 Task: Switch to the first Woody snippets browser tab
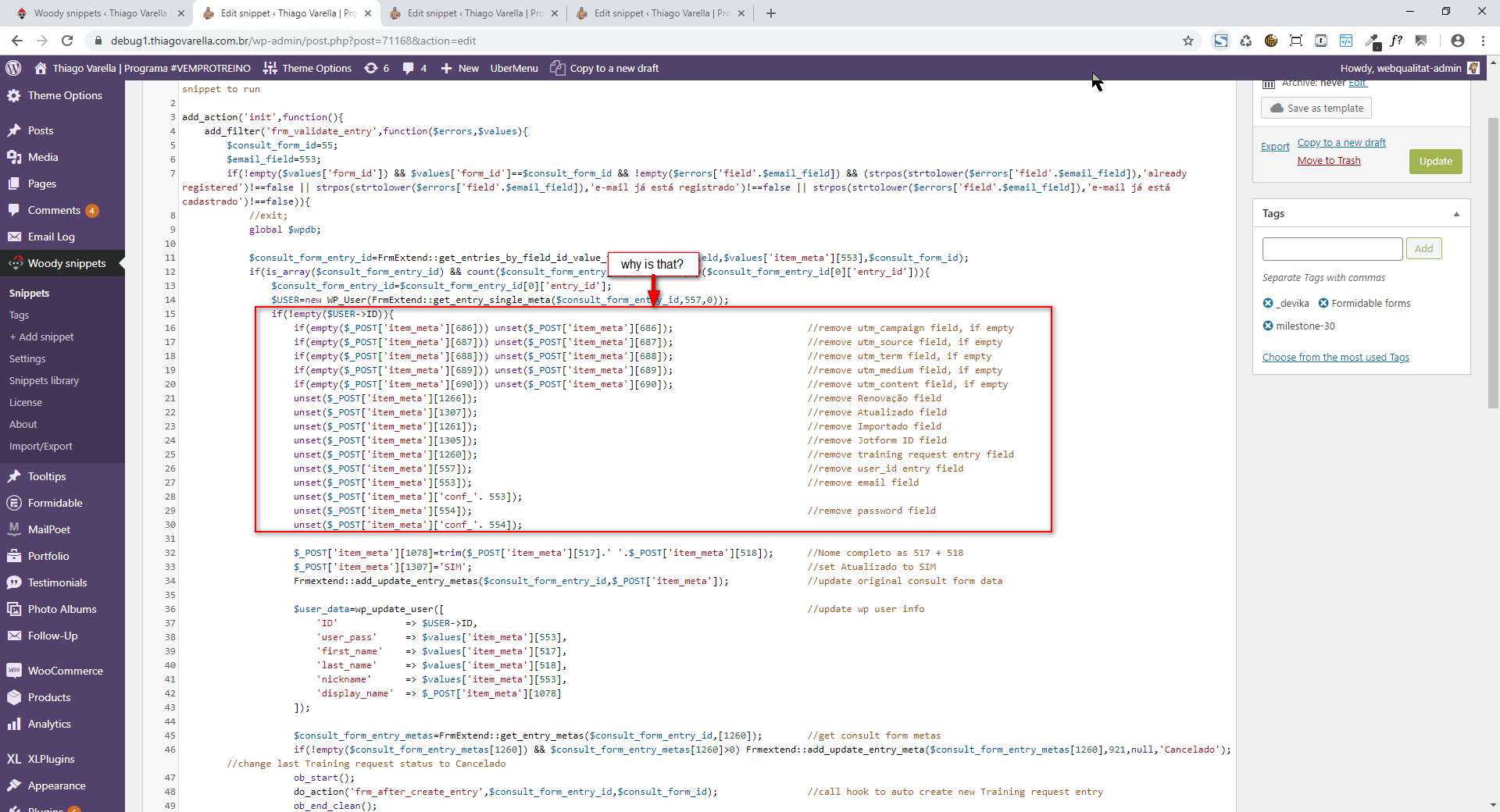coord(100,13)
